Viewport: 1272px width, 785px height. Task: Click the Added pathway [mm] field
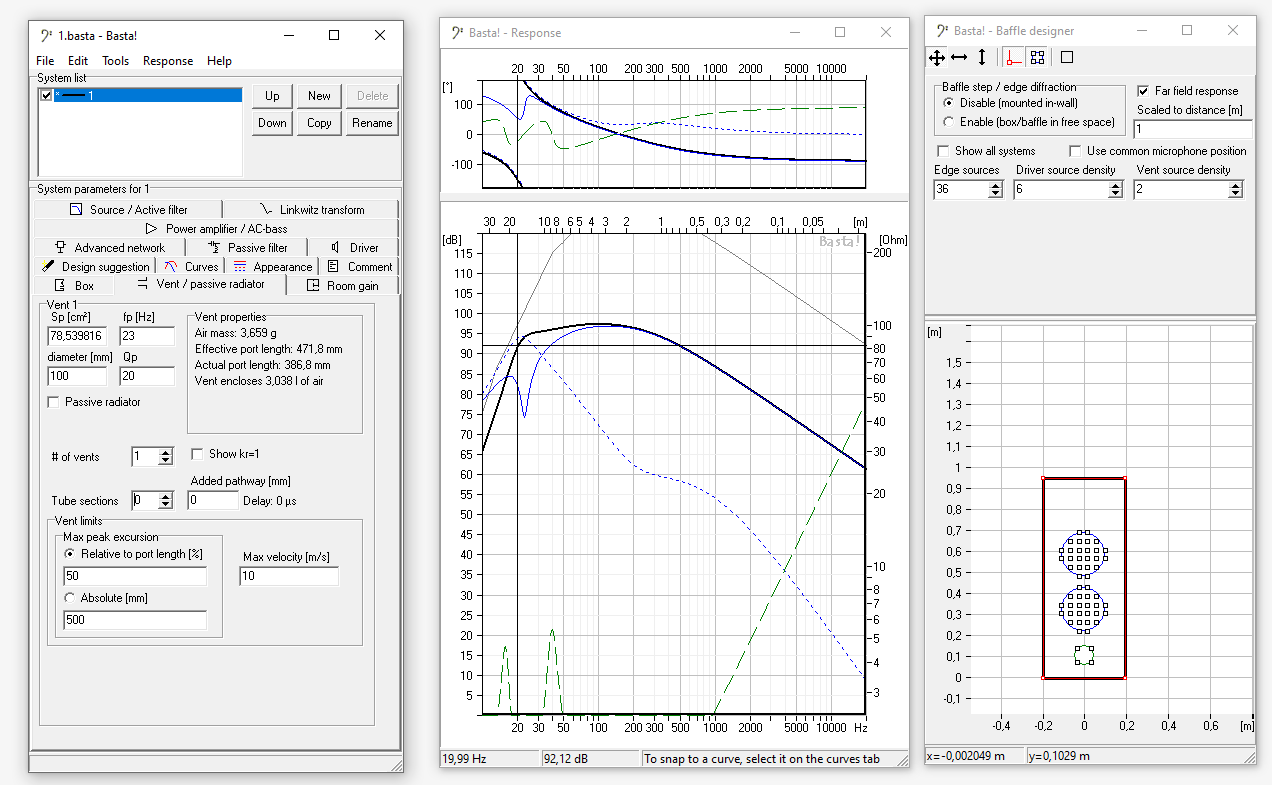[213, 500]
